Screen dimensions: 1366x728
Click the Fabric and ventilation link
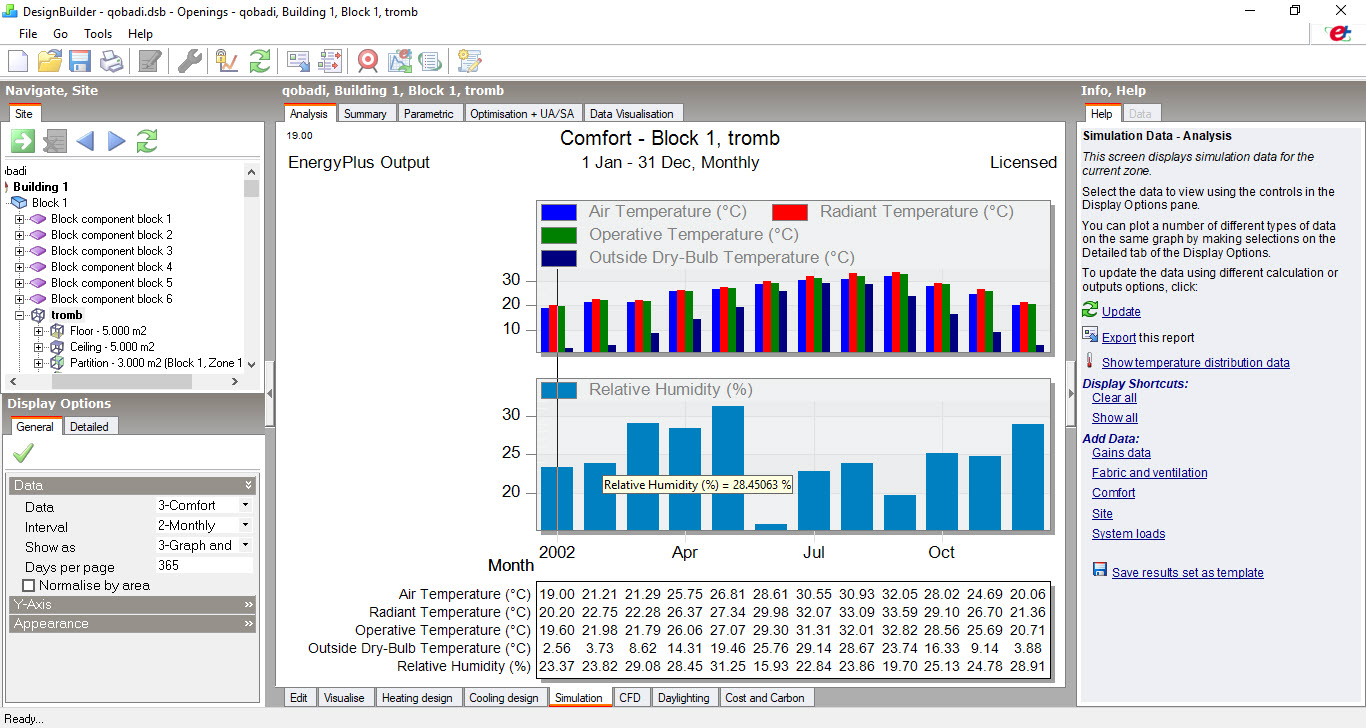coord(1149,473)
